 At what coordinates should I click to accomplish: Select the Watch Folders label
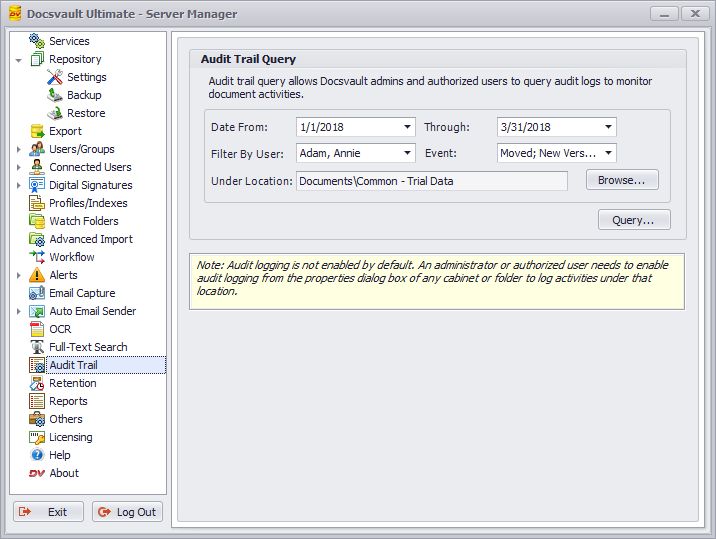[x=84, y=221]
